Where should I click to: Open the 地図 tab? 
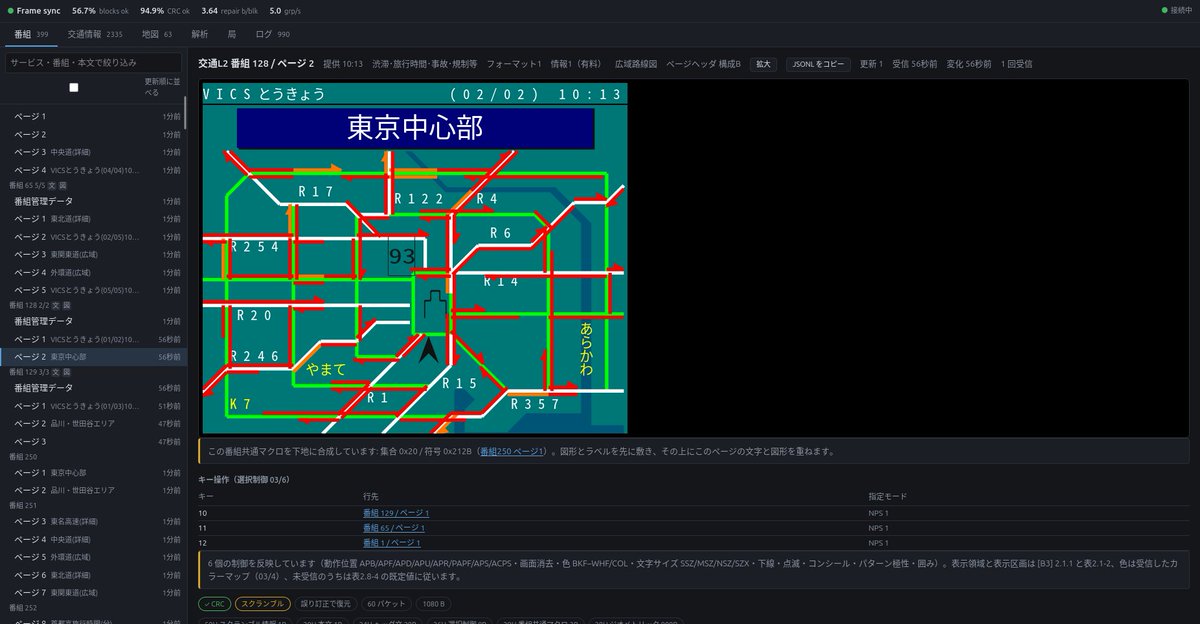157,34
